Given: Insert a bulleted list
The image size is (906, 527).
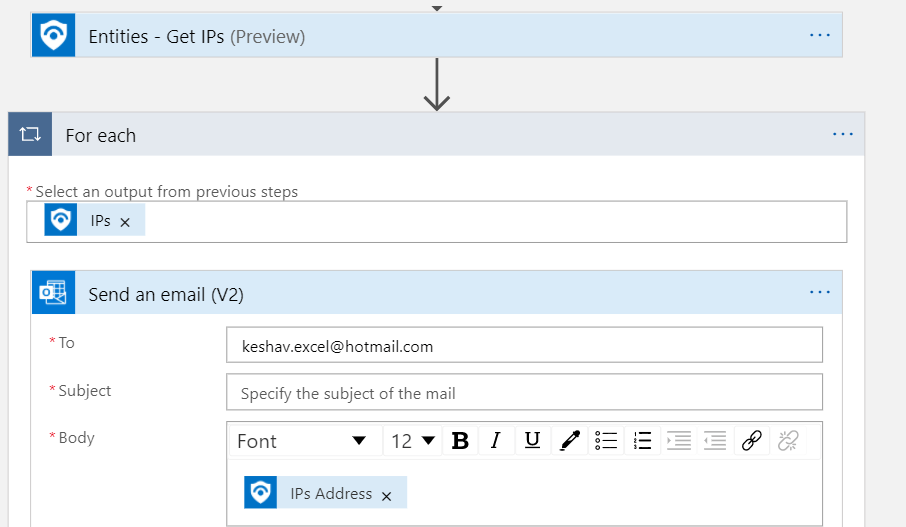Looking at the screenshot, I should [x=605, y=441].
